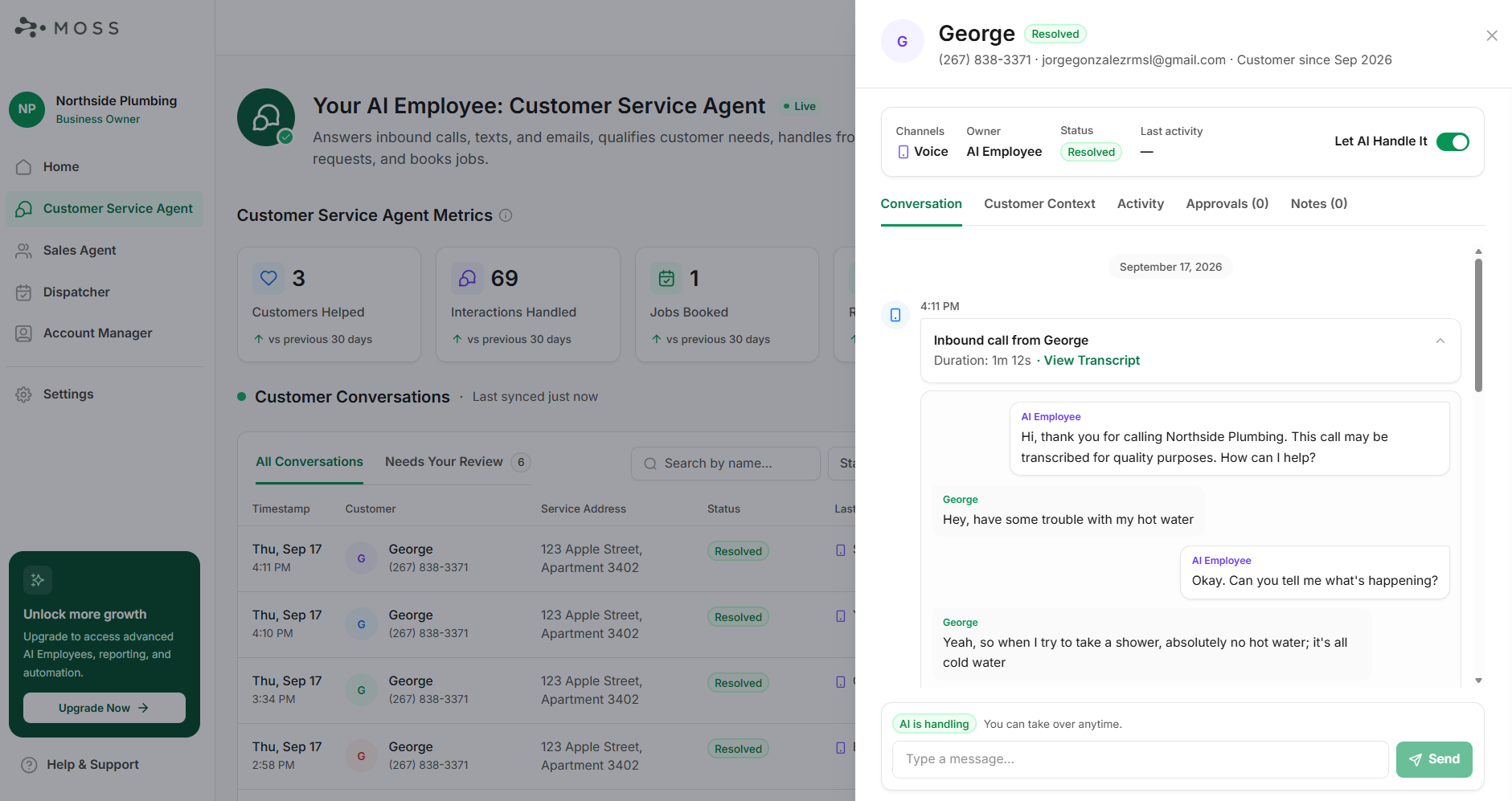This screenshot has width=1512, height=801.
Task: Click the Dispatcher calendar icon
Action: click(24, 292)
